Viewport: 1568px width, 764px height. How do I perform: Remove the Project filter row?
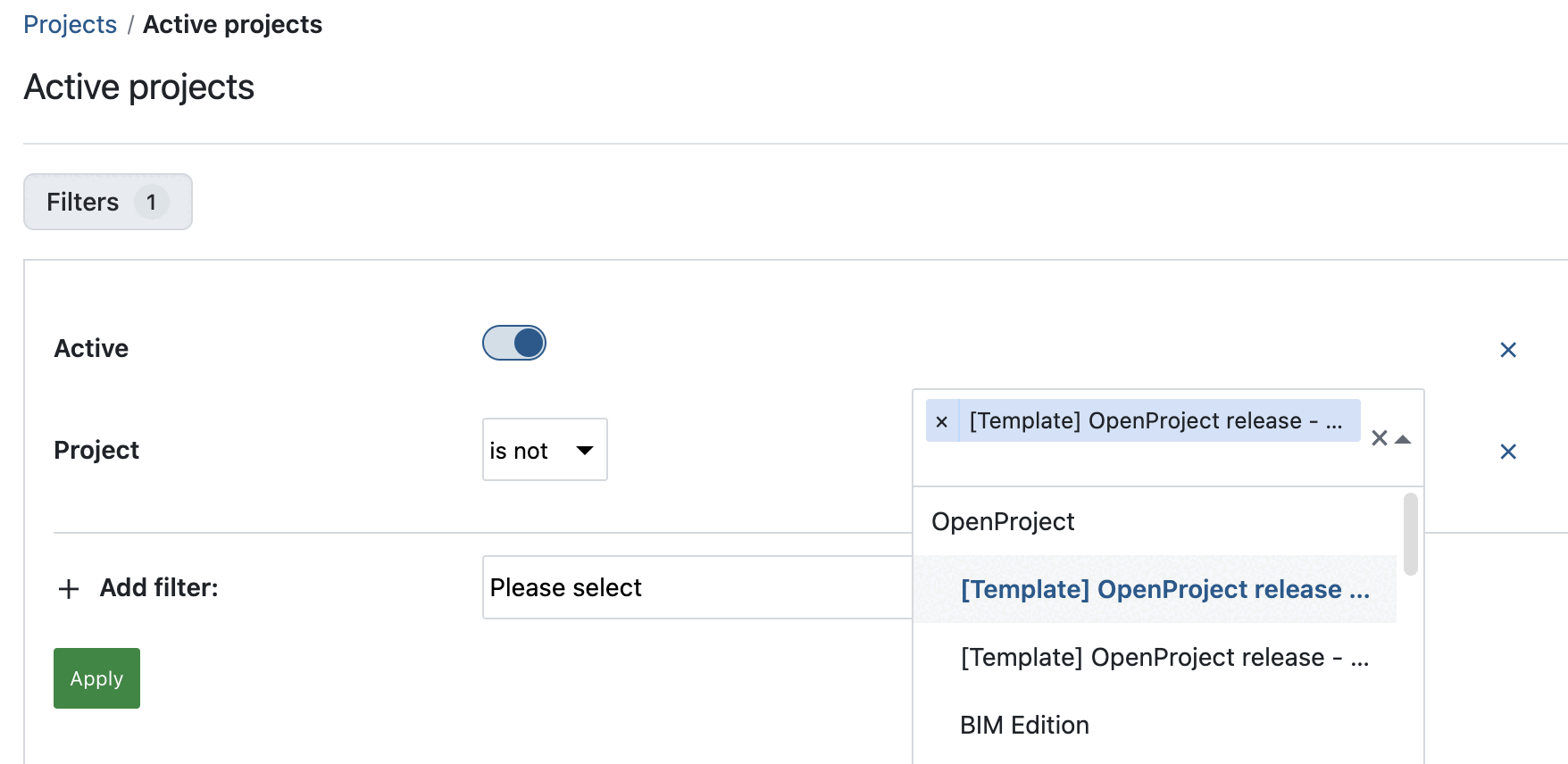(1507, 452)
